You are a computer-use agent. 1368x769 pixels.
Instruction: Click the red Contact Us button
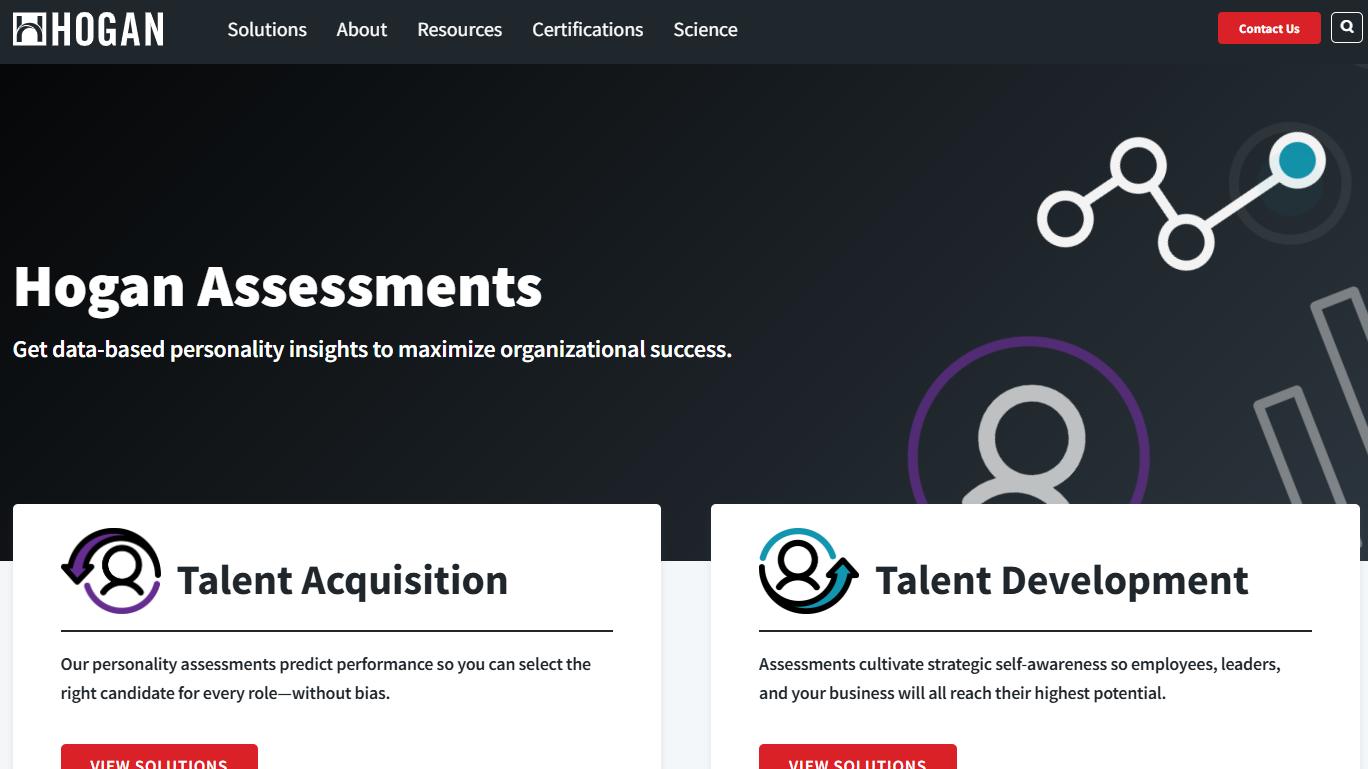coord(1269,28)
